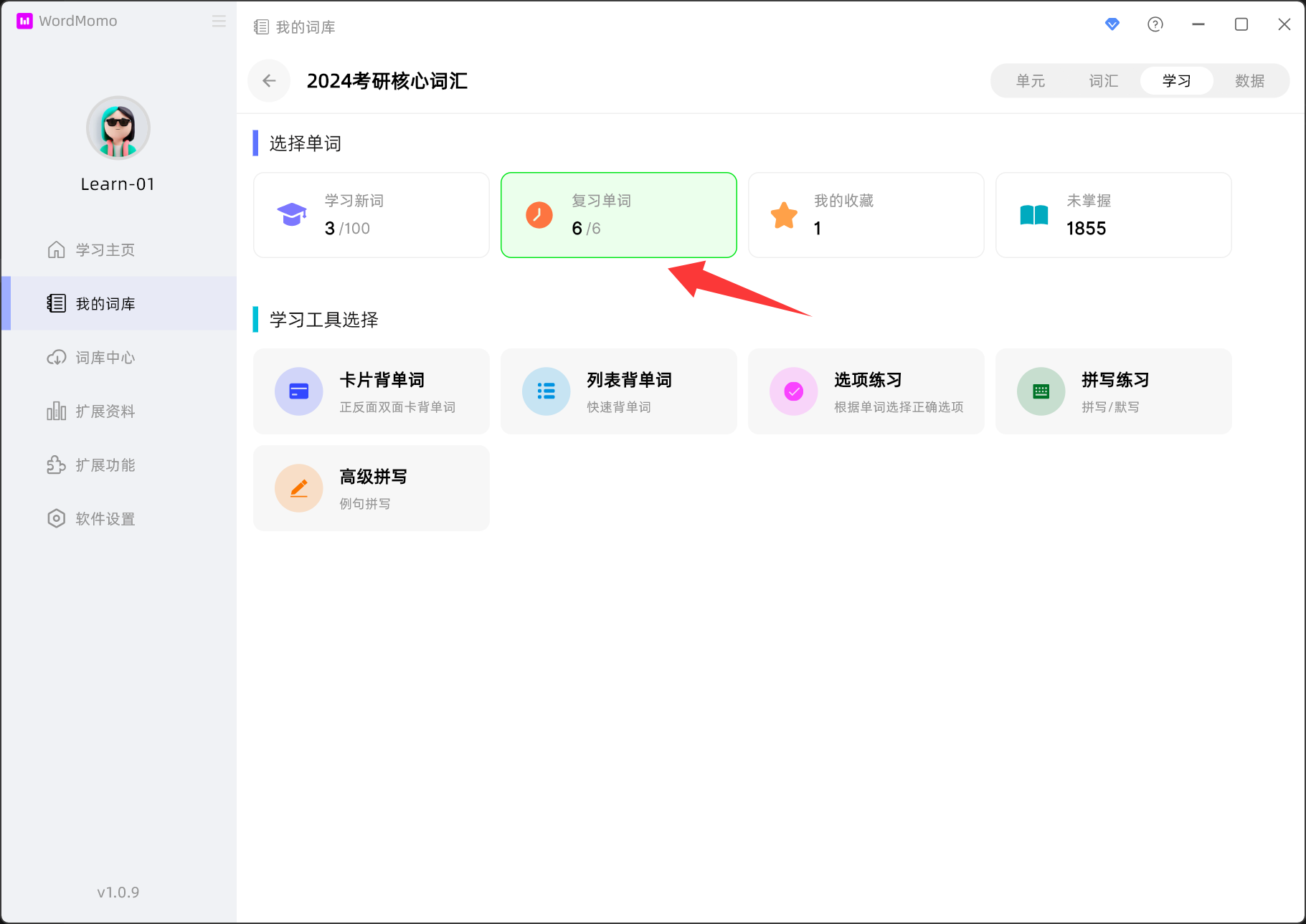The width and height of the screenshot is (1306, 924).
Task: Click the blue open book icon
Action: point(1033,215)
